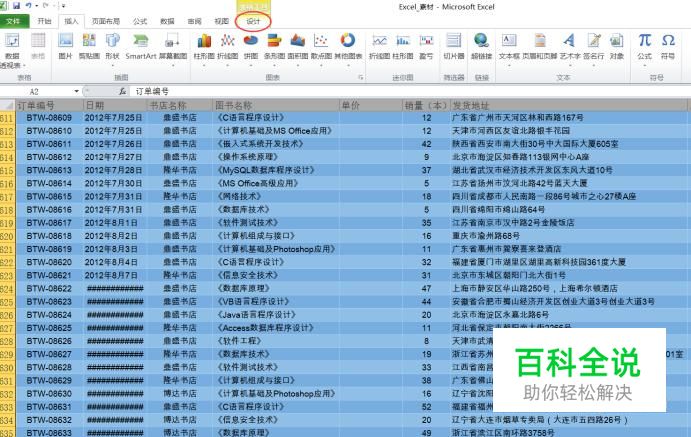Click cell BTW-08615
Screen dimensions: 691x437
[49, 196]
